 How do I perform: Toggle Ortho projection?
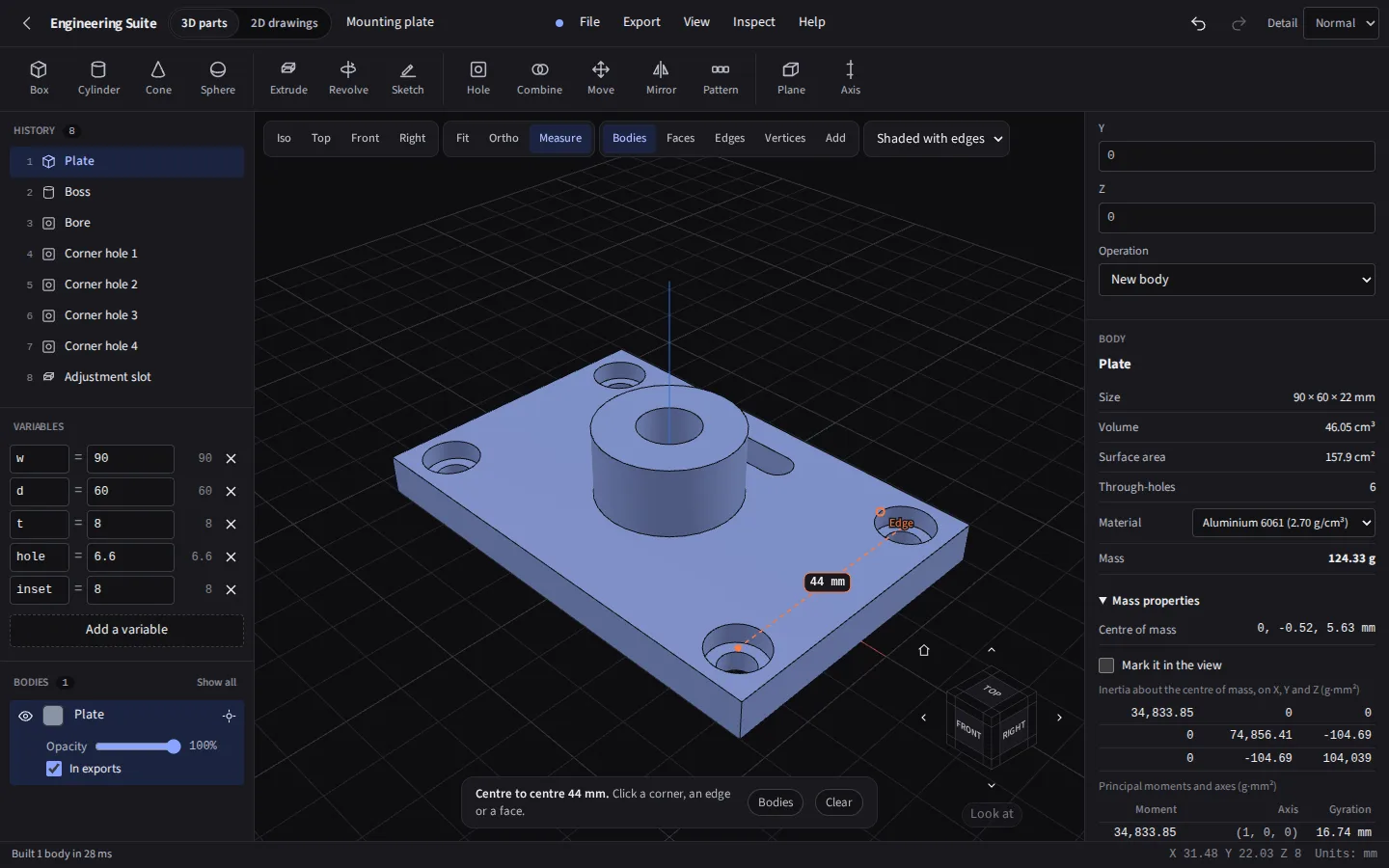click(504, 138)
